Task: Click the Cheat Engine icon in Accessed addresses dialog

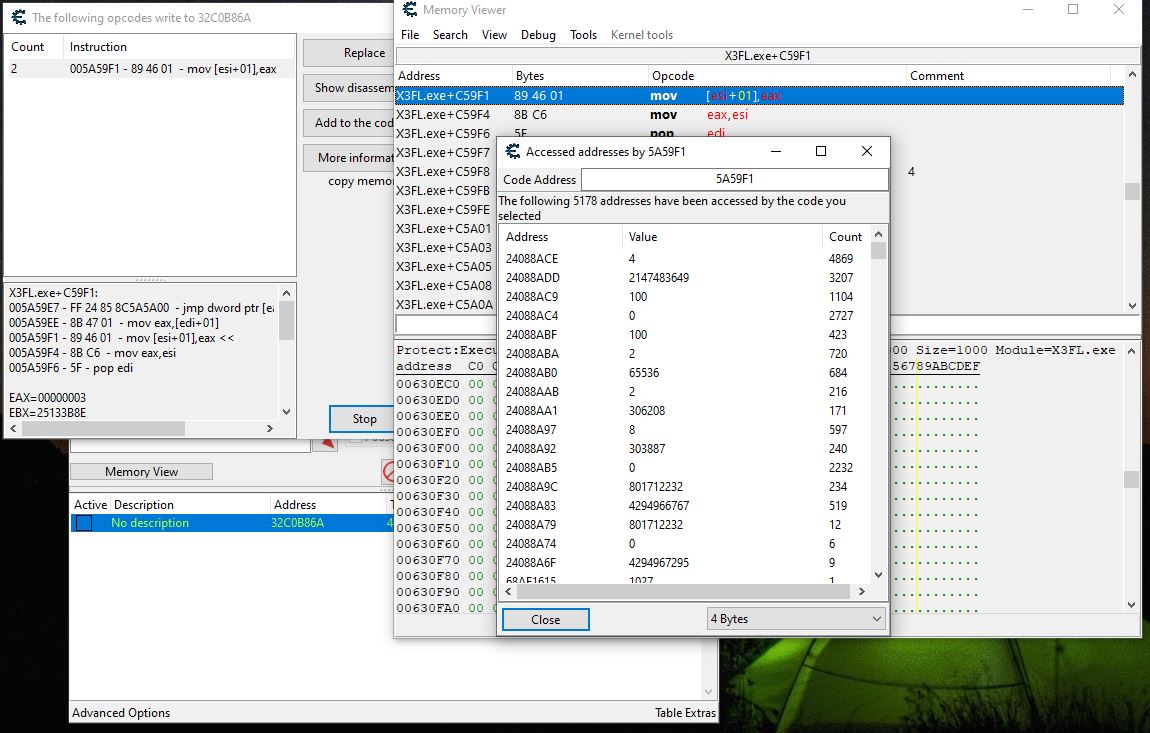Action: tap(512, 152)
